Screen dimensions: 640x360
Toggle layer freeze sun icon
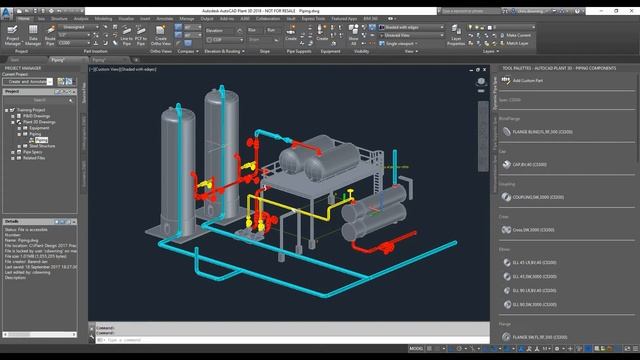click(x=477, y=27)
